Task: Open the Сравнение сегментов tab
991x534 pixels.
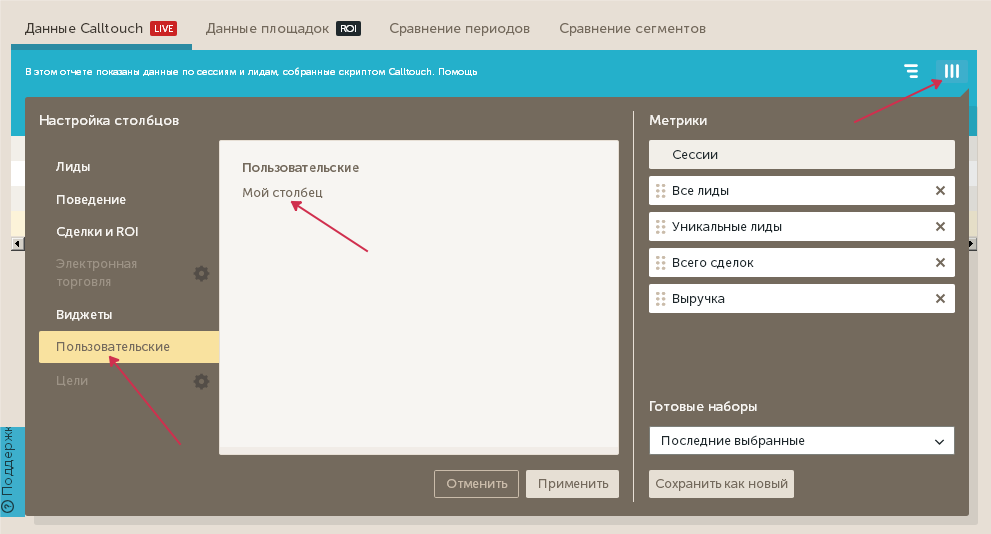Action: click(x=632, y=29)
